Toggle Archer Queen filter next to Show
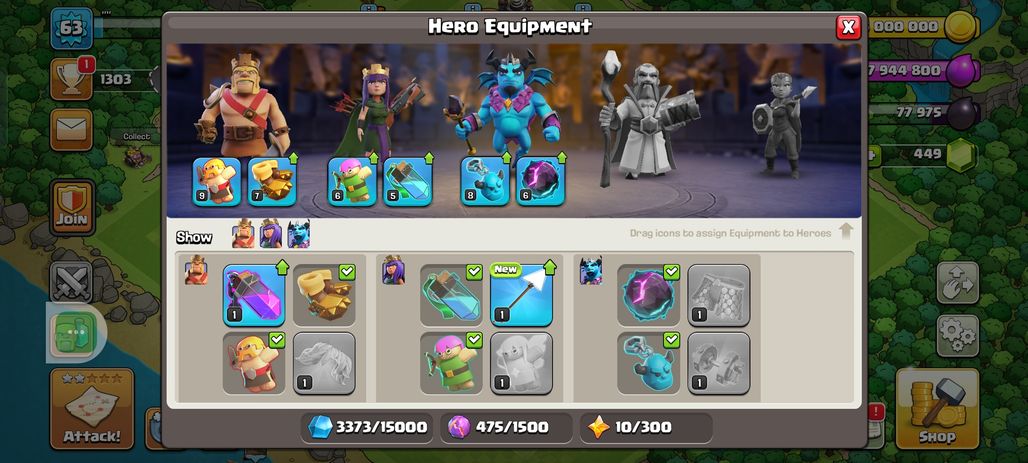The image size is (1028, 463). point(271,233)
